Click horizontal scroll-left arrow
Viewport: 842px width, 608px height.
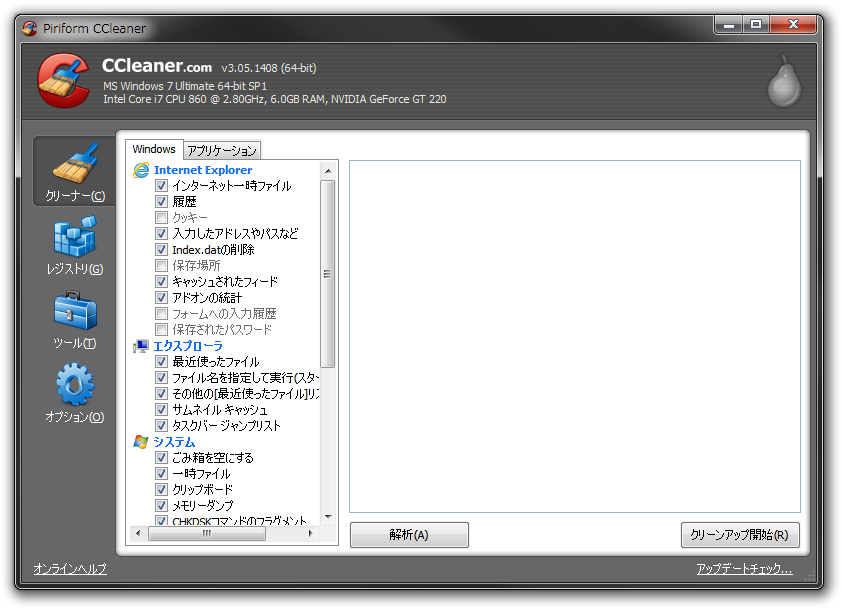[139, 533]
